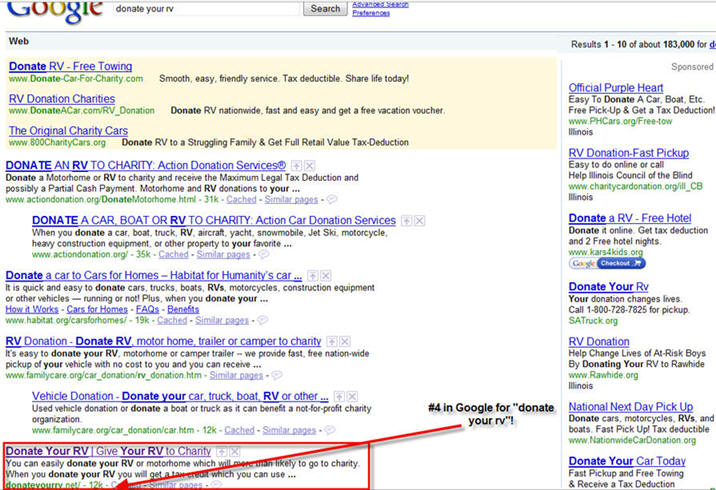Click the green URL 'www.PHCars.org/Free-tow'
The width and height of the screenshot is (716, 490).
pos(620,121)
